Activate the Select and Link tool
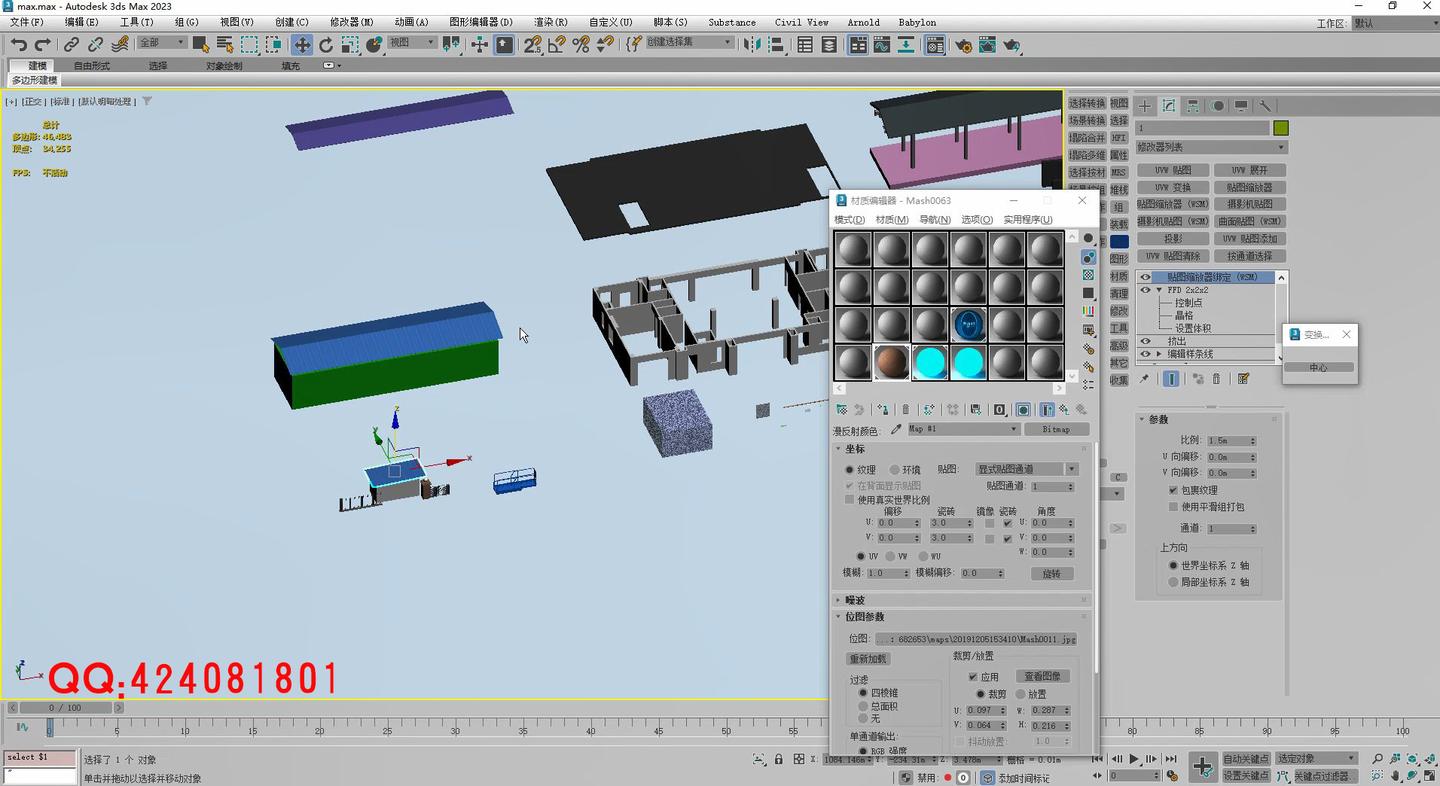 pos(72,44)
